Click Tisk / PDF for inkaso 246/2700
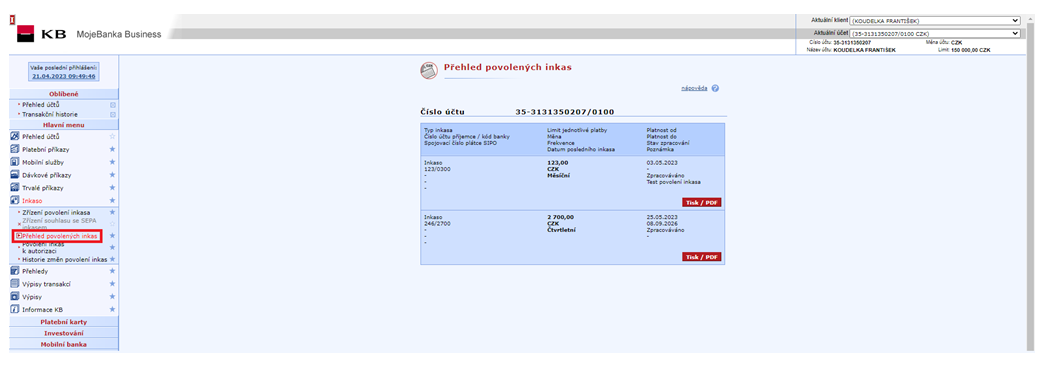 702,257
